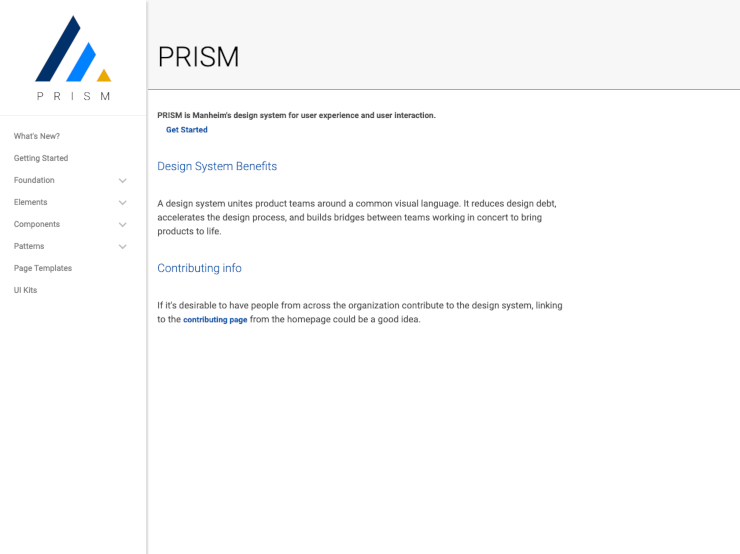Expand the Foundation chevron
The height and width of the screenshot is (554, 740).
(123, 181)
